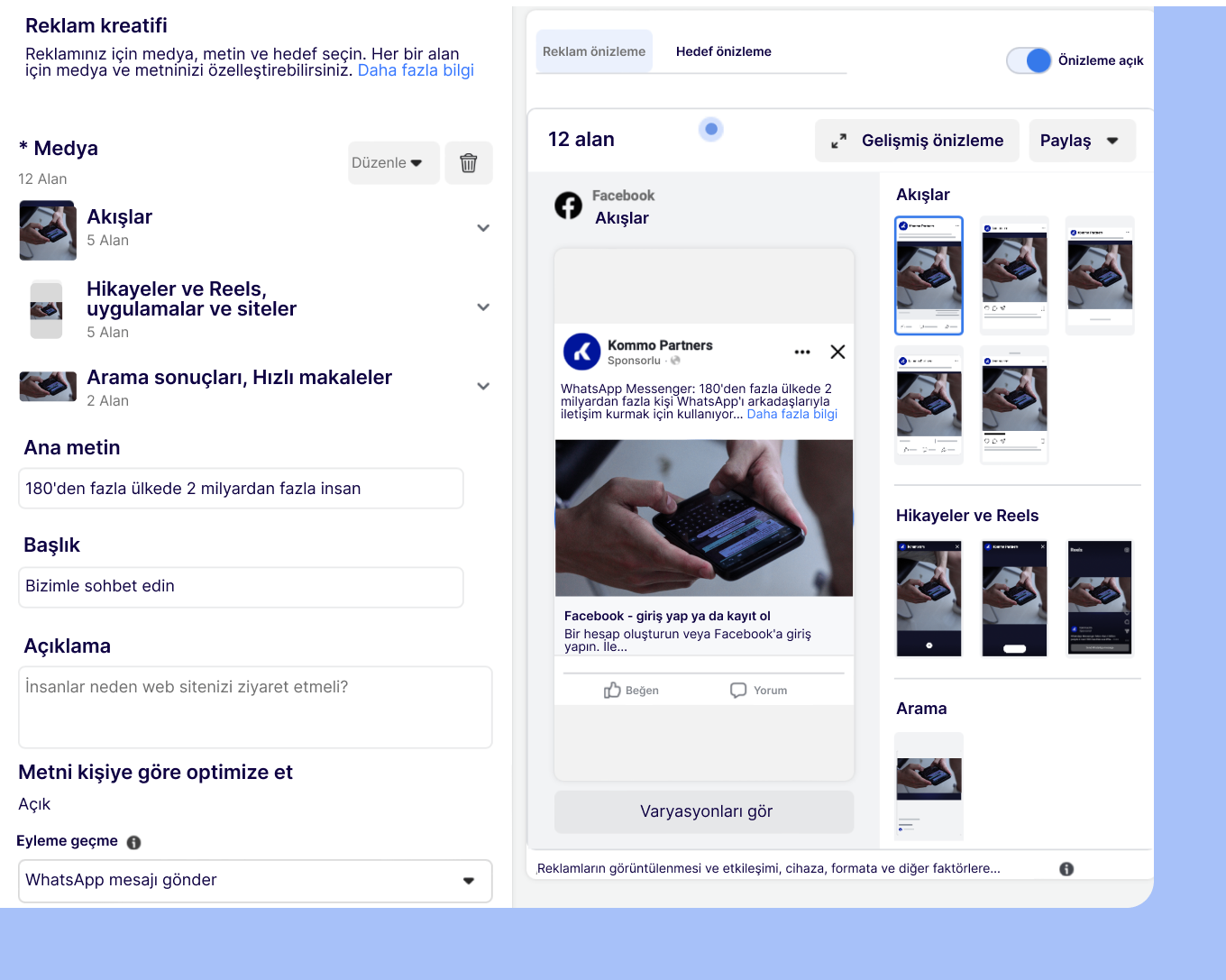Open the Düzenle dropdown

[393, 163]
